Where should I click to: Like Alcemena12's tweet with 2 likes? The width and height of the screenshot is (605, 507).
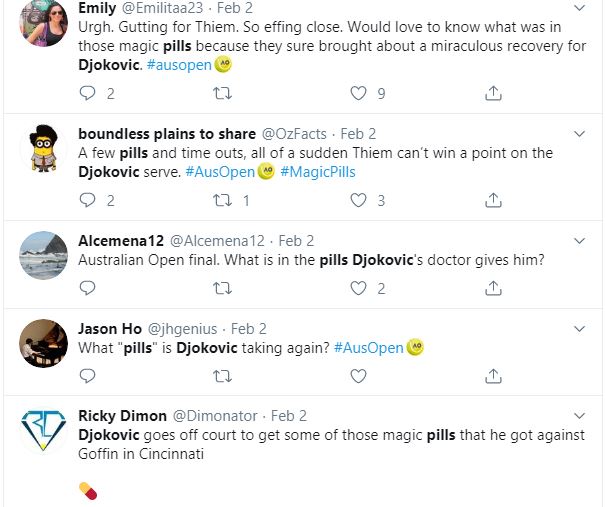coord(358,288)
